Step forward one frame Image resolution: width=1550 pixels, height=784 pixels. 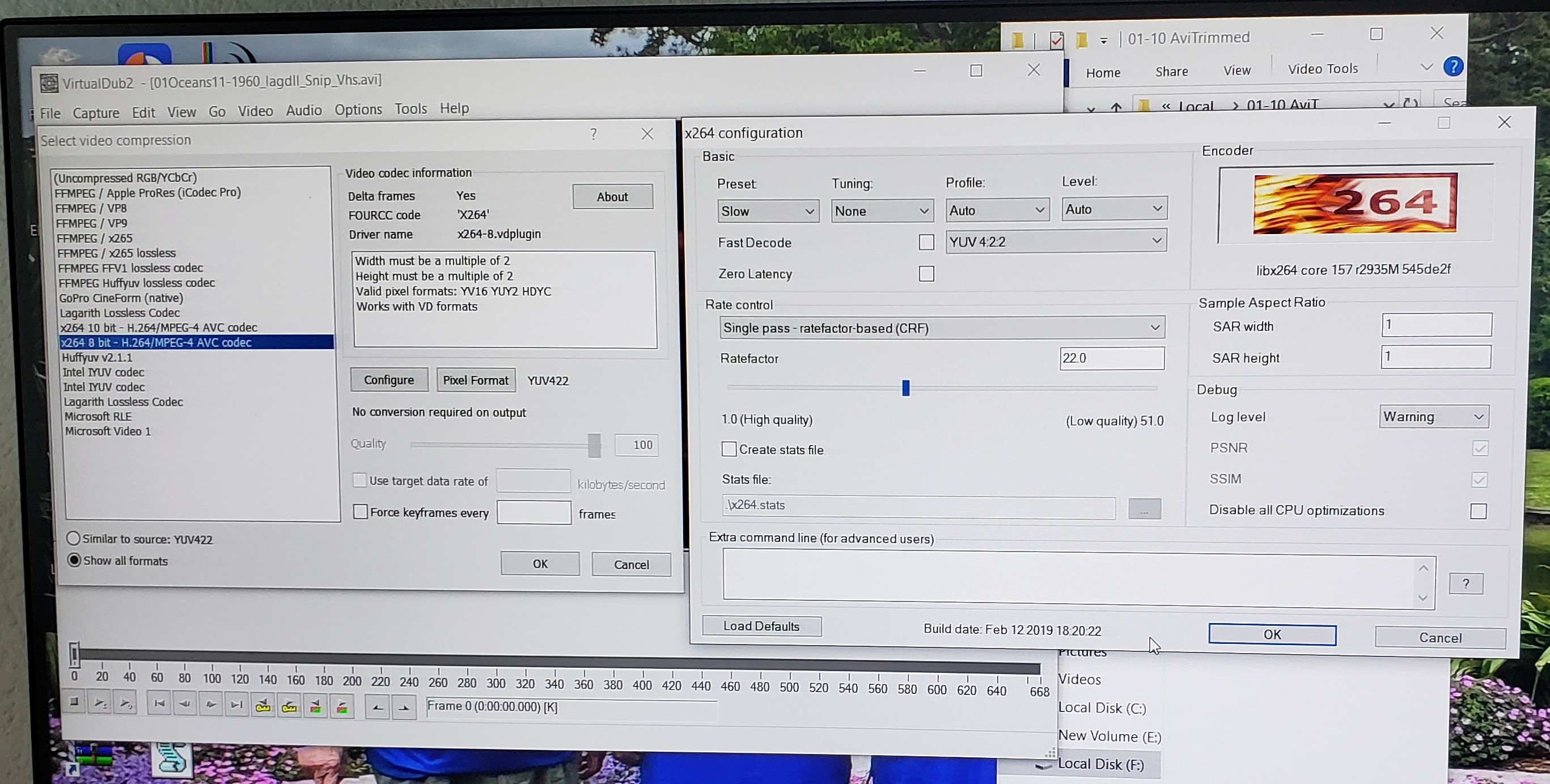211,705
